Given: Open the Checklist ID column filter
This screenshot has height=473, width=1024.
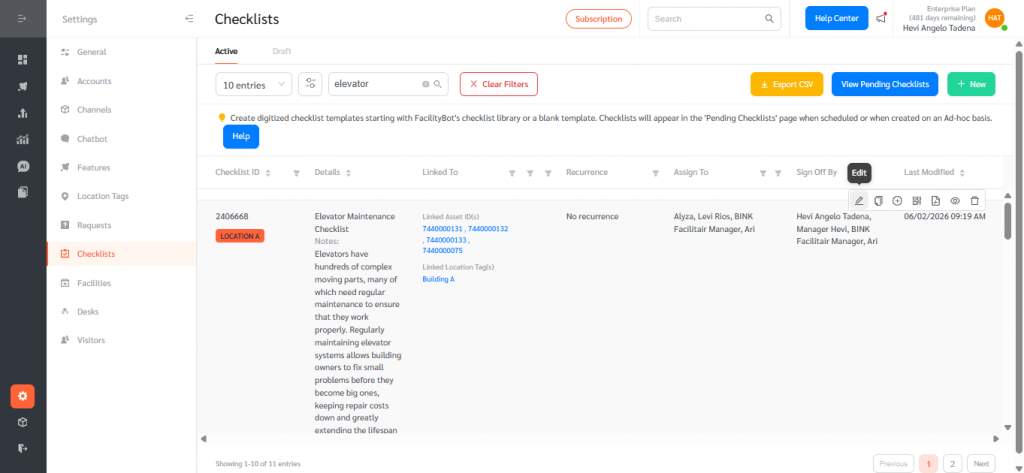Looking at the screenshot, I should click(297, 173).
